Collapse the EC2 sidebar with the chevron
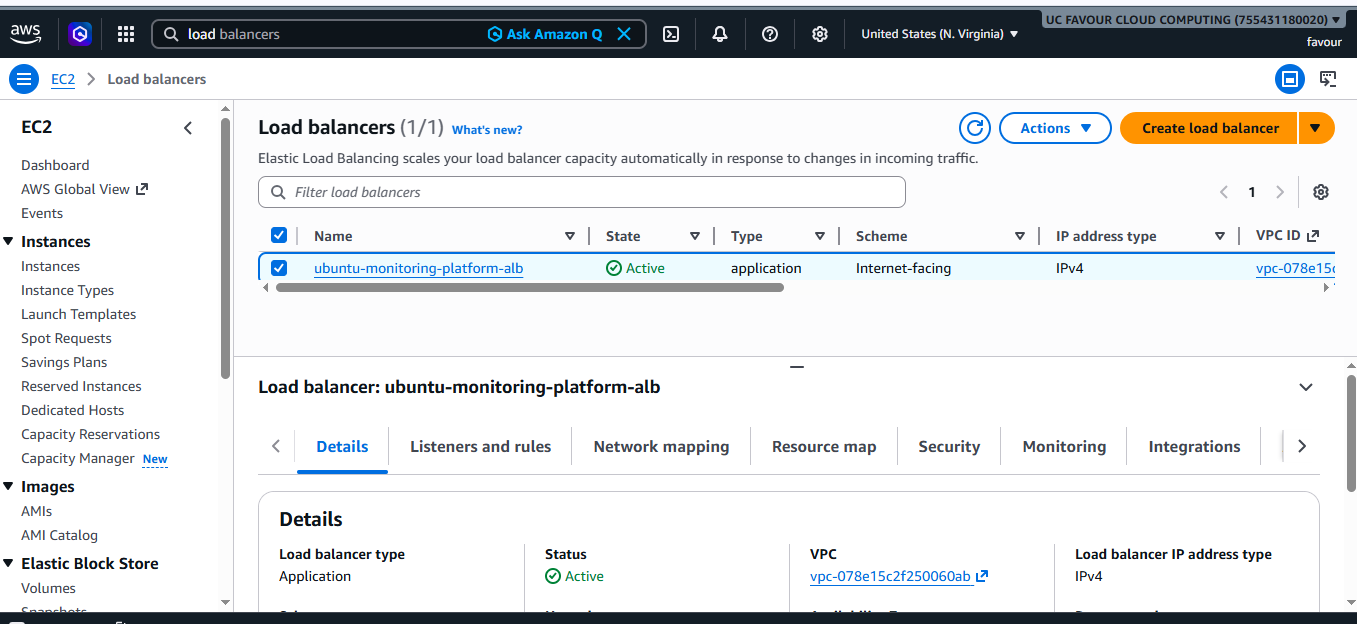Image resolution: width=1357 pixels, height=624 pixels. [188, 128]
